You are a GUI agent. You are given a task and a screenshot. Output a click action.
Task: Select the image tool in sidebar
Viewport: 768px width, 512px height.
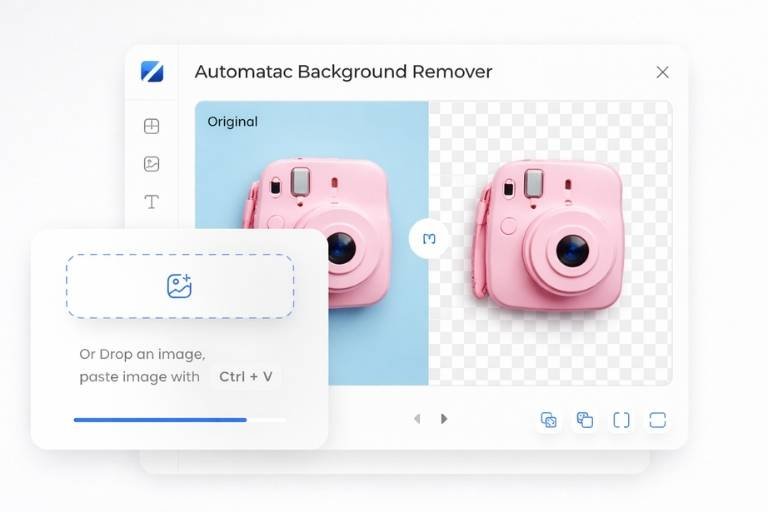152,164
